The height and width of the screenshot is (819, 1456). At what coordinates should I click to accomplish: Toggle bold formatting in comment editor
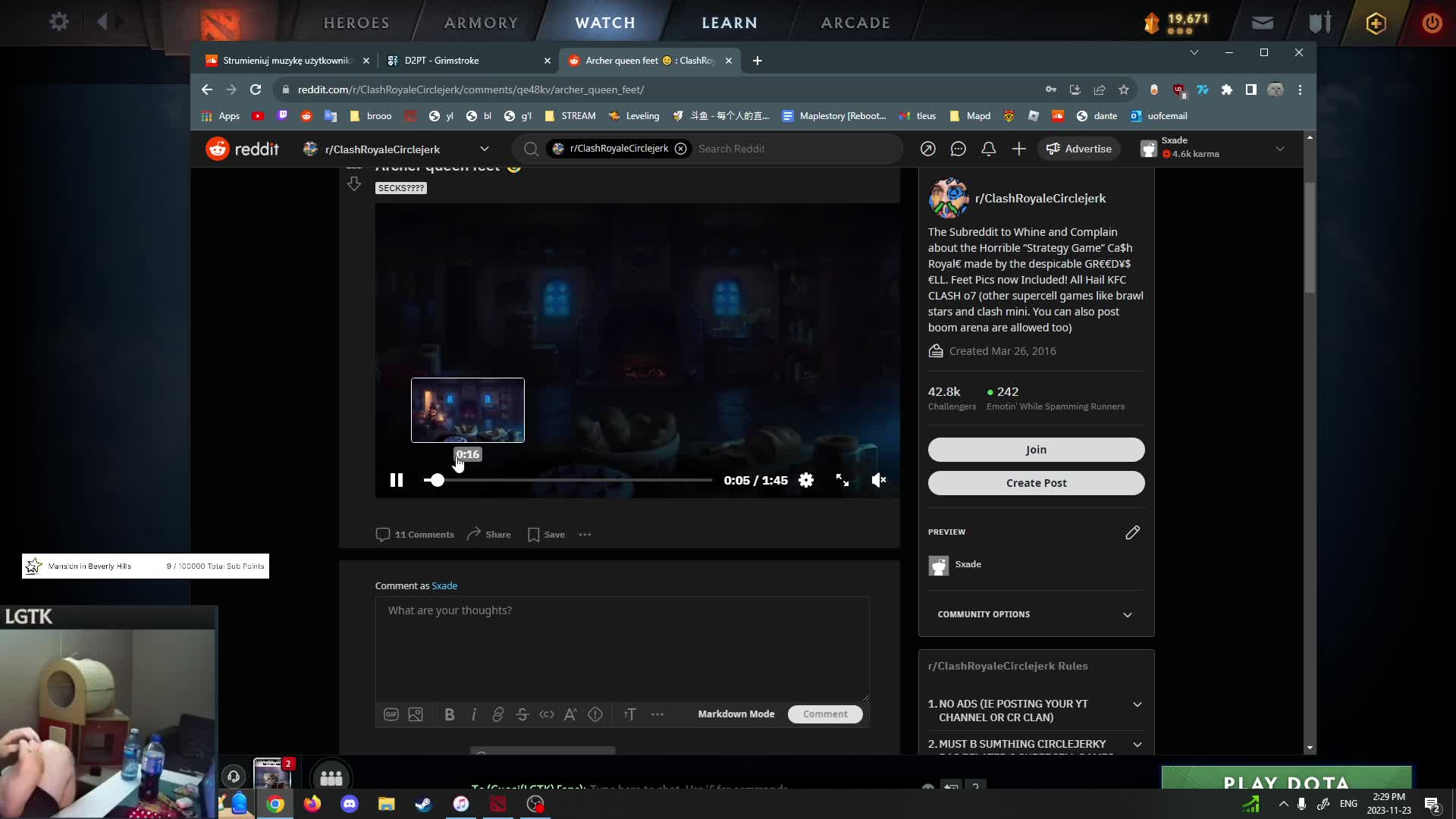pos(449,714)
